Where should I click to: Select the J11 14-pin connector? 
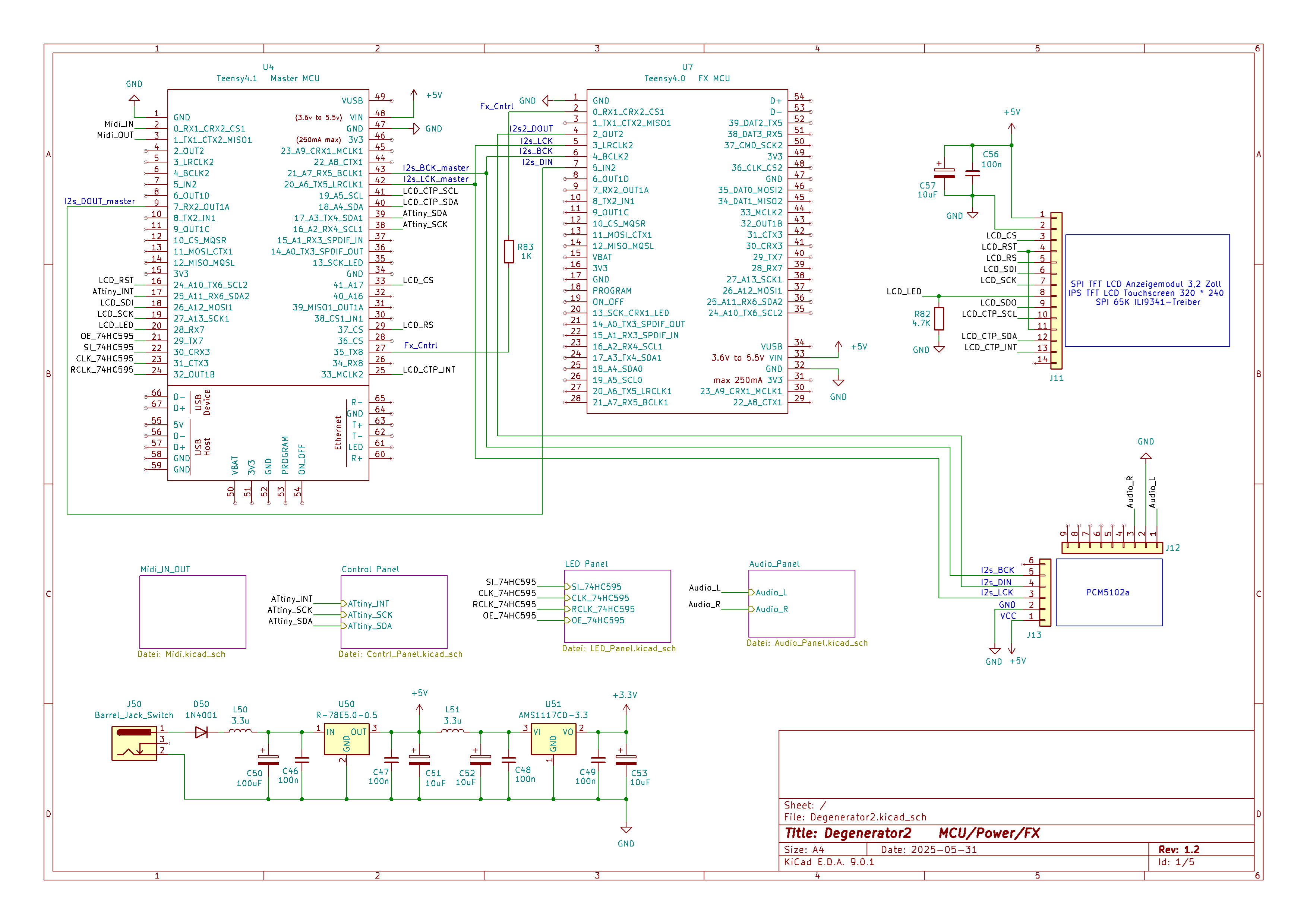(x=1056, y=291)
